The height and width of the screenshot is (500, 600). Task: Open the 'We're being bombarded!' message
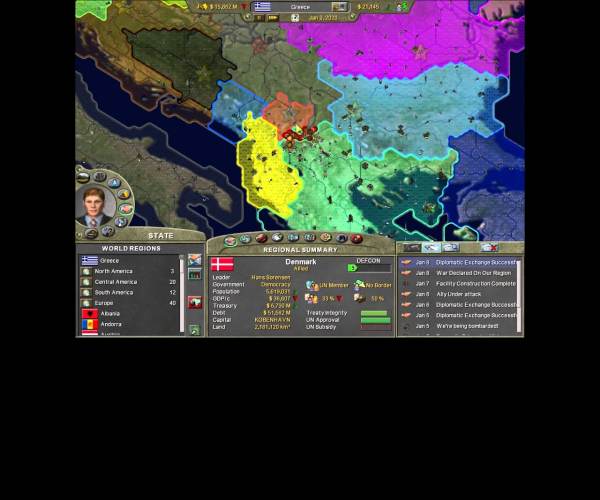point(458,326)
